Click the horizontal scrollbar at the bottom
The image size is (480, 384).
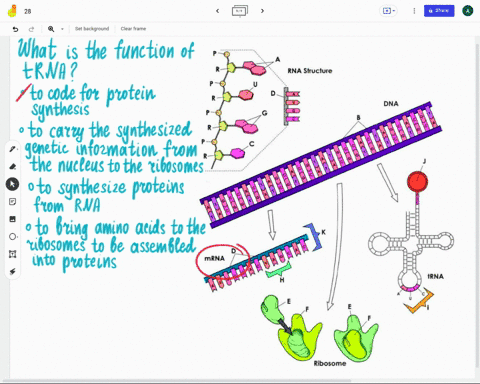pos(177,380)
